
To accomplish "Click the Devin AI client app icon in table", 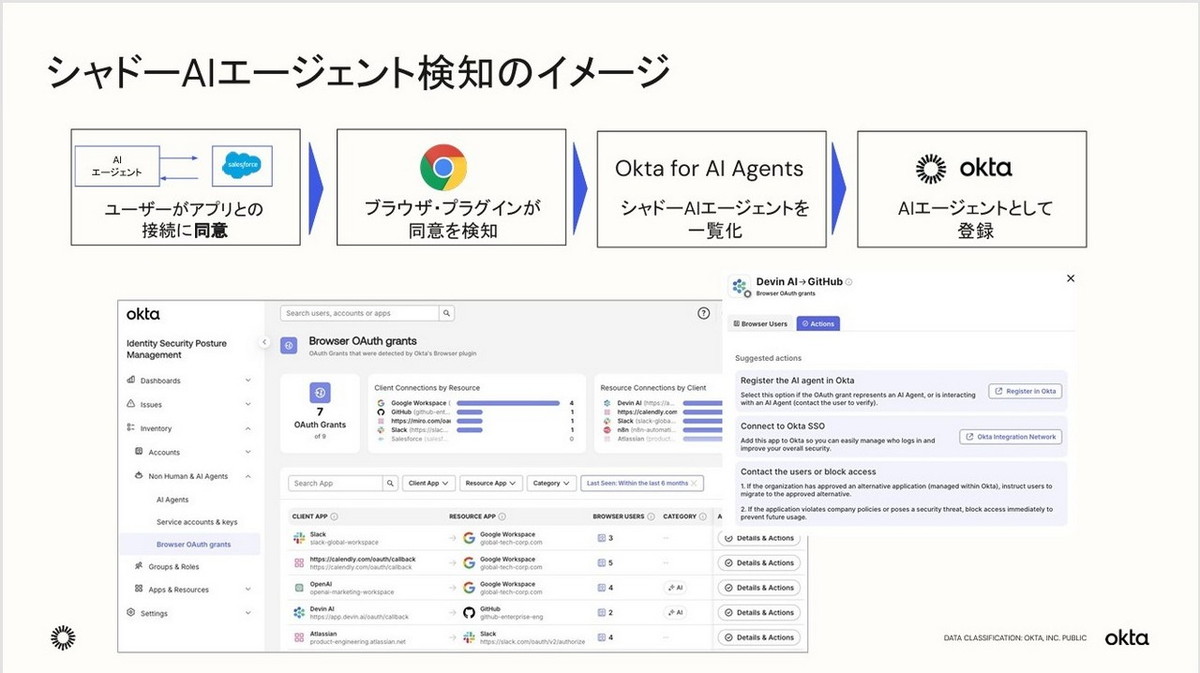I will coord(298,612).
